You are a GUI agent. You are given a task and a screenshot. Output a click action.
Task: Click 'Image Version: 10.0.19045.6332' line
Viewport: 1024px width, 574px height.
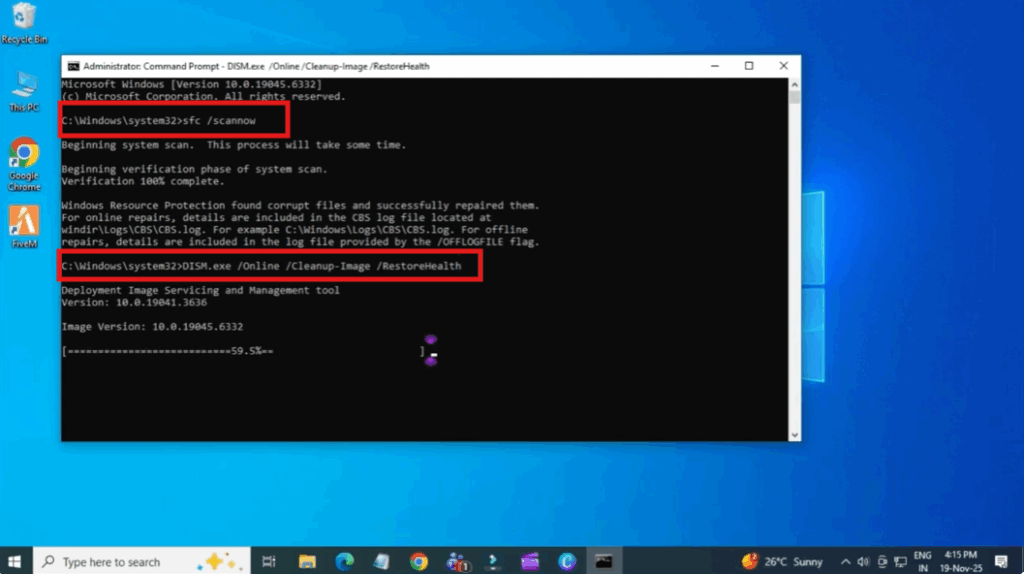click(x=152, y=327)
